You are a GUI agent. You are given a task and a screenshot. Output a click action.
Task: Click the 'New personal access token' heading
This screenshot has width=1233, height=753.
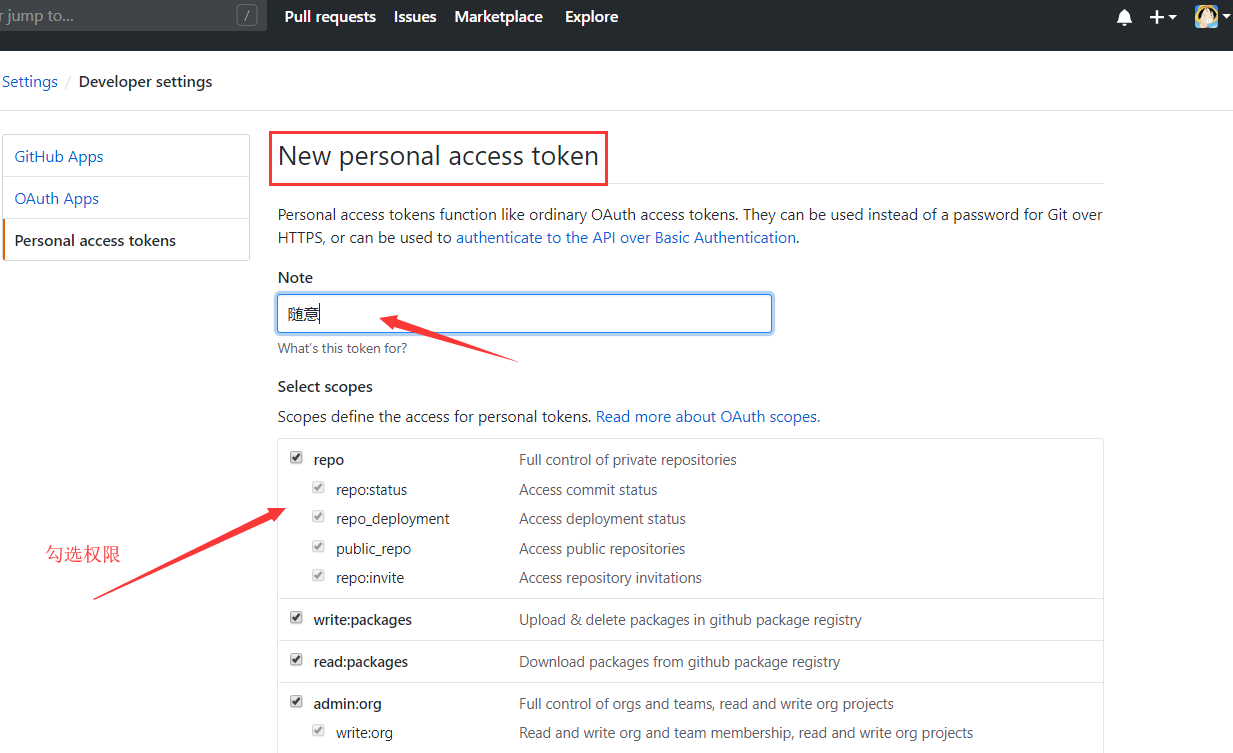[x=438, y=156]
